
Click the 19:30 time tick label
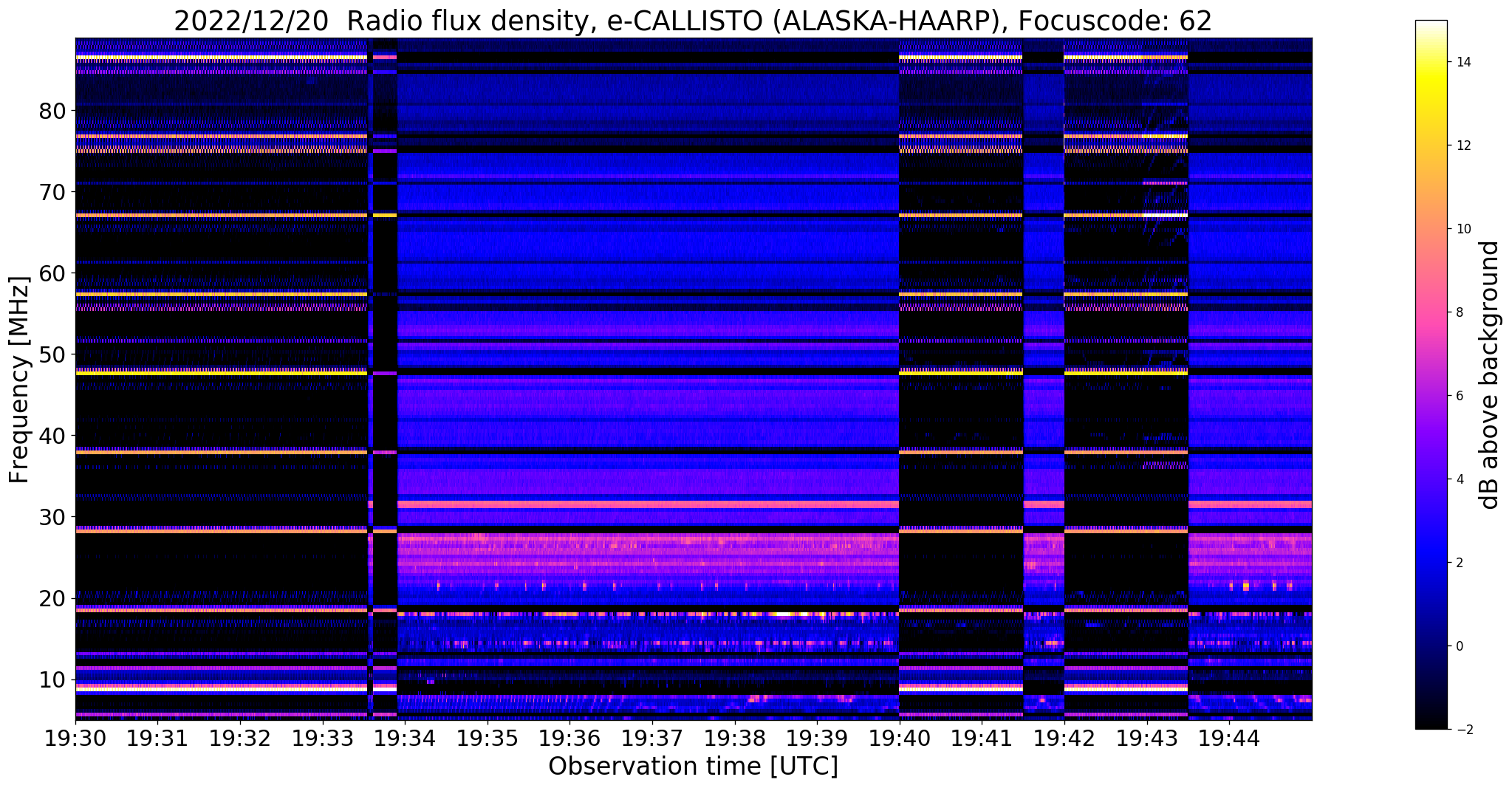pos(75,738)
